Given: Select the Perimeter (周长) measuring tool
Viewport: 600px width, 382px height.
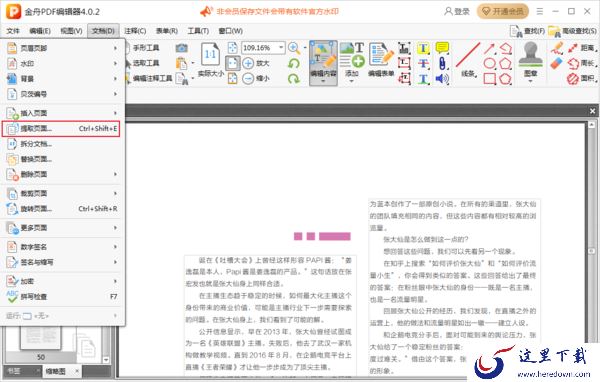Looking at the screenshot, I should [x=582, y=63].
